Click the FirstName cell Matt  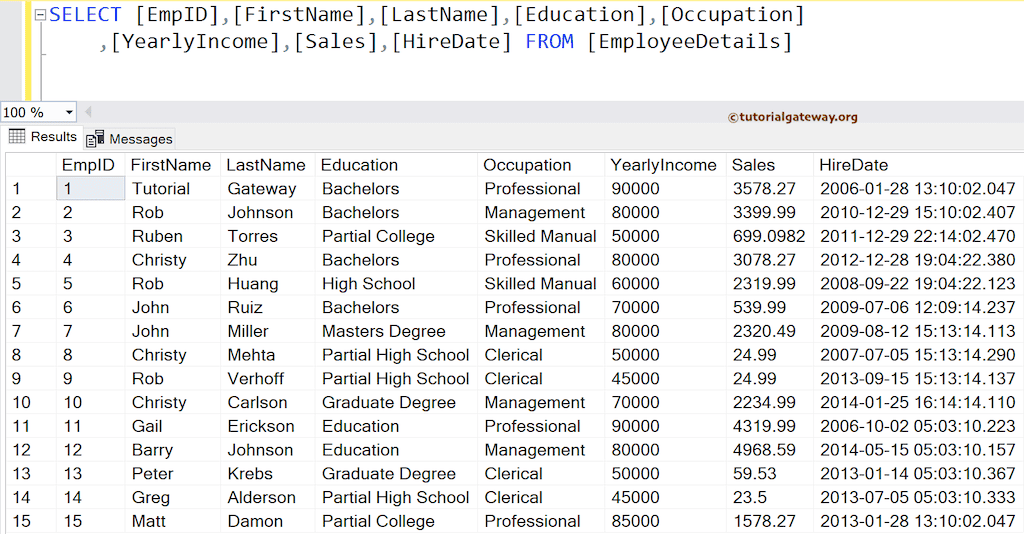[x=173, y=521]
